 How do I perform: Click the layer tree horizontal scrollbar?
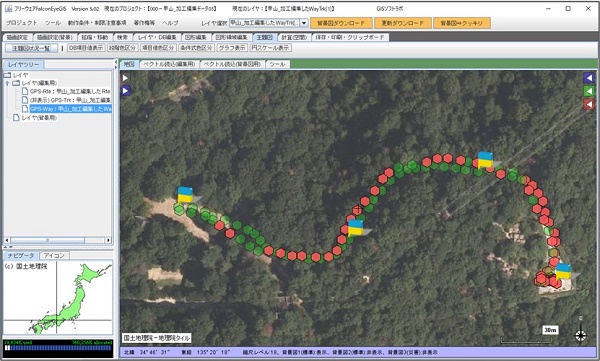click(x=57, y=240)
